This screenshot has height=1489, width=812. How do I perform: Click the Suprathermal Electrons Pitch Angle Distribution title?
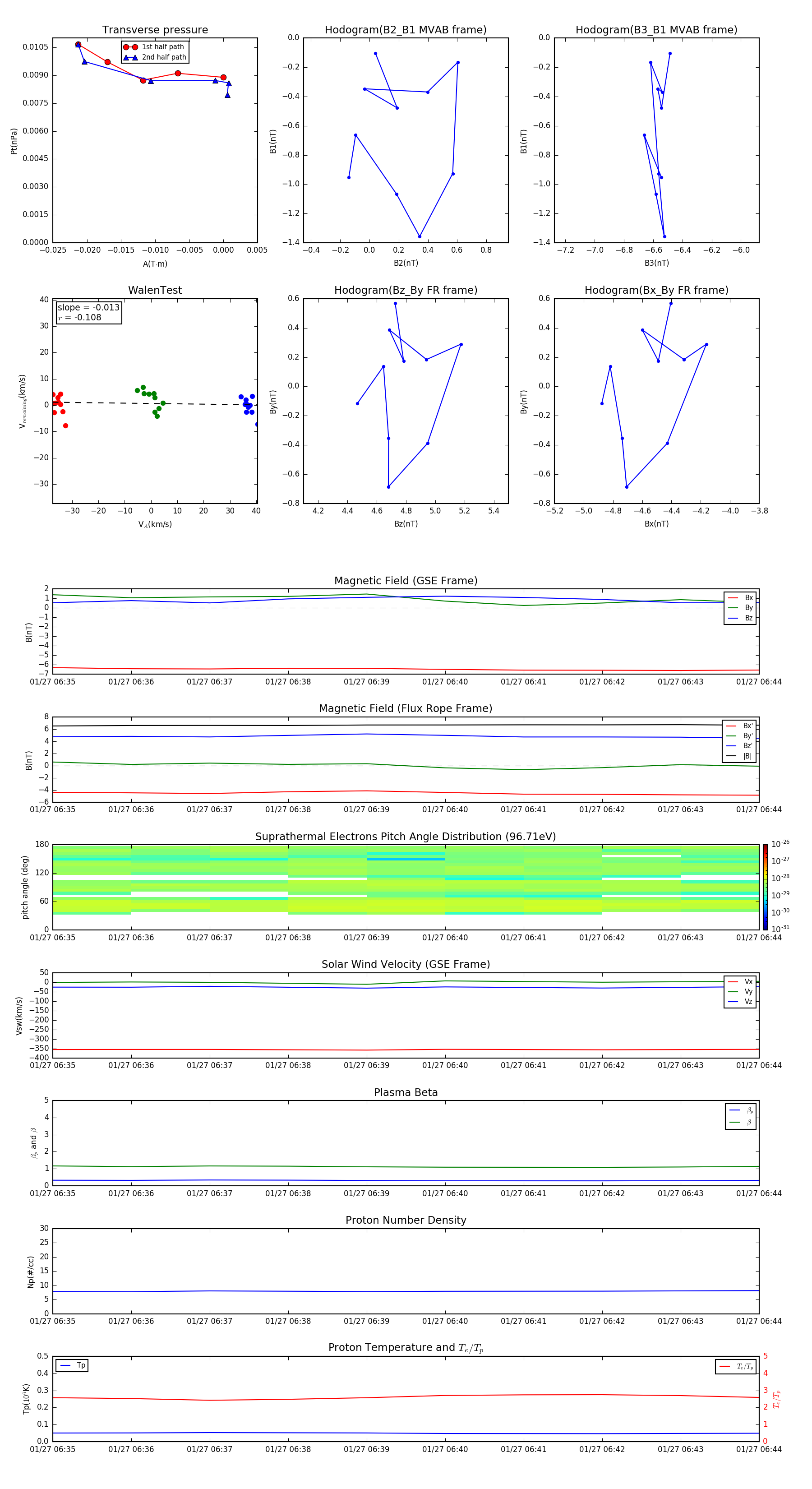pos(406,837)
